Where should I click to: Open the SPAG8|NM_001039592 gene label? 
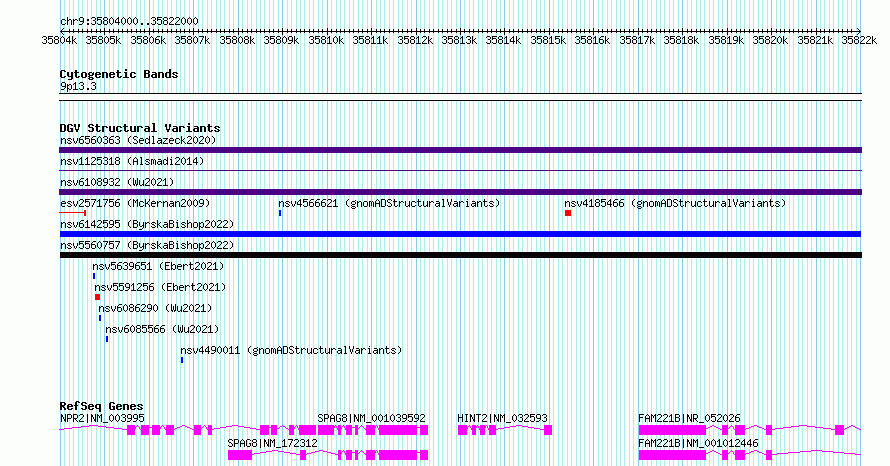(x=371, y=418)
